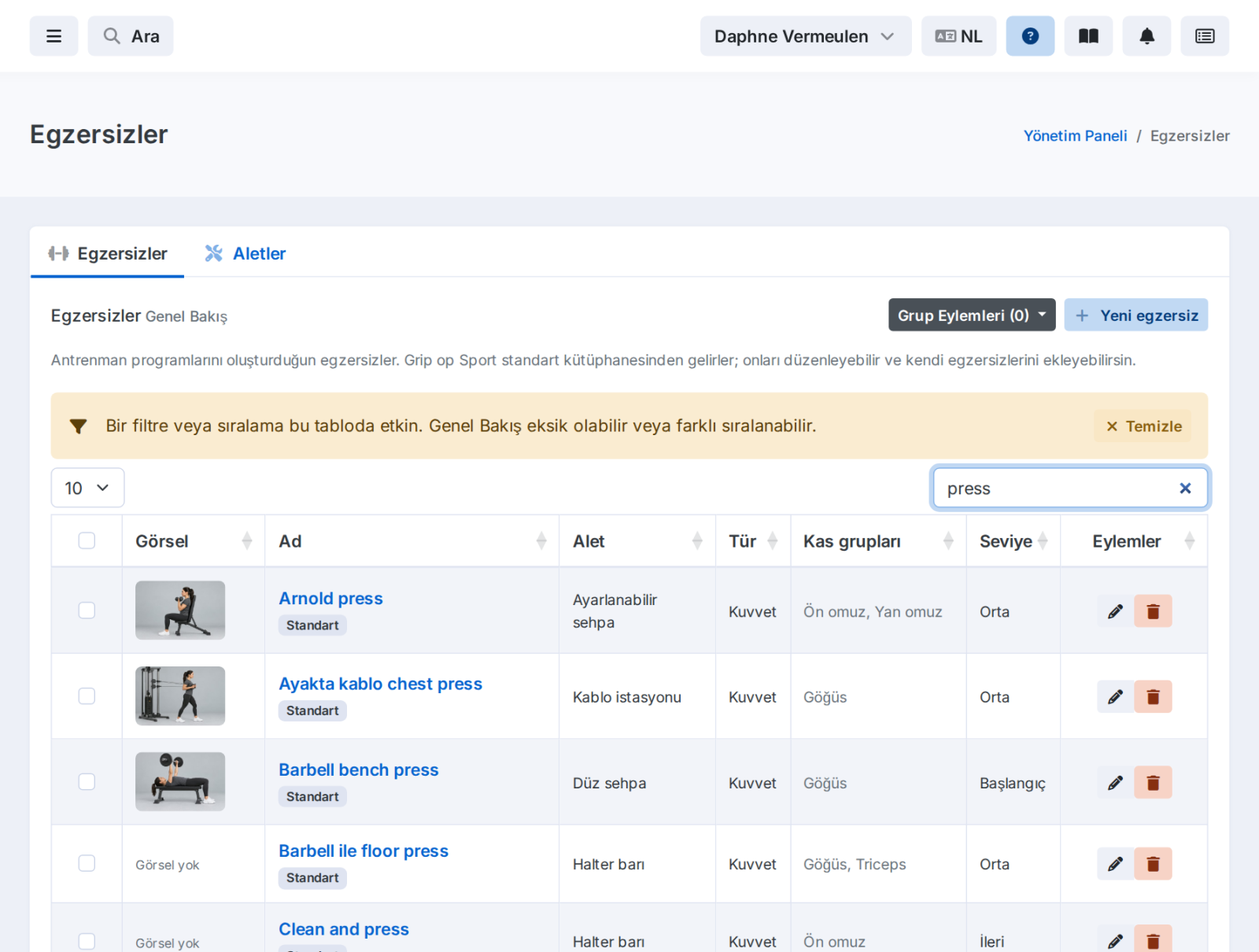Open the book documentation icon
The width and height of the screenshot is (1259, 952).
(x=1088, y=36)
